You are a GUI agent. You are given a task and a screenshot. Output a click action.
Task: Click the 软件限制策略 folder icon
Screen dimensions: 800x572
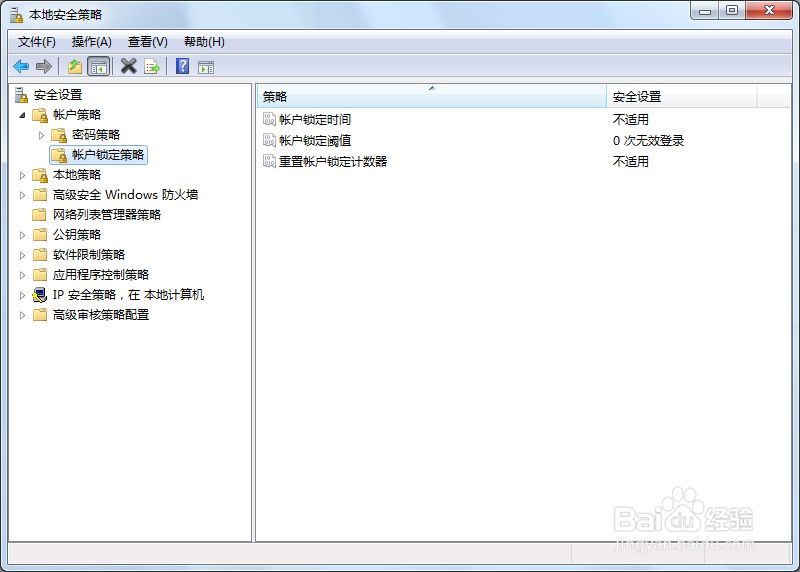(x=40, y=255)
